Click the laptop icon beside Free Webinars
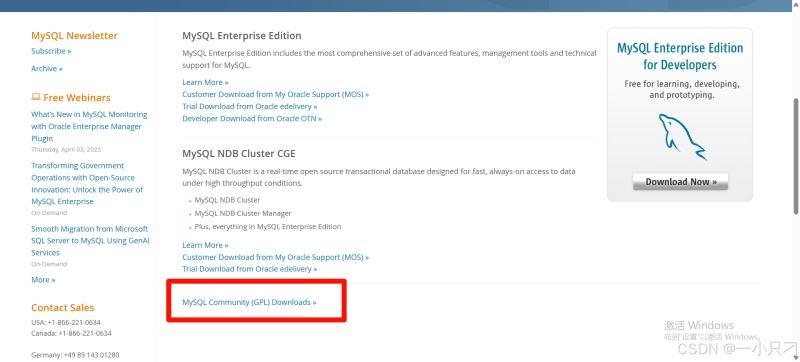This screenshot has height=362, width=800. (36, 97)
